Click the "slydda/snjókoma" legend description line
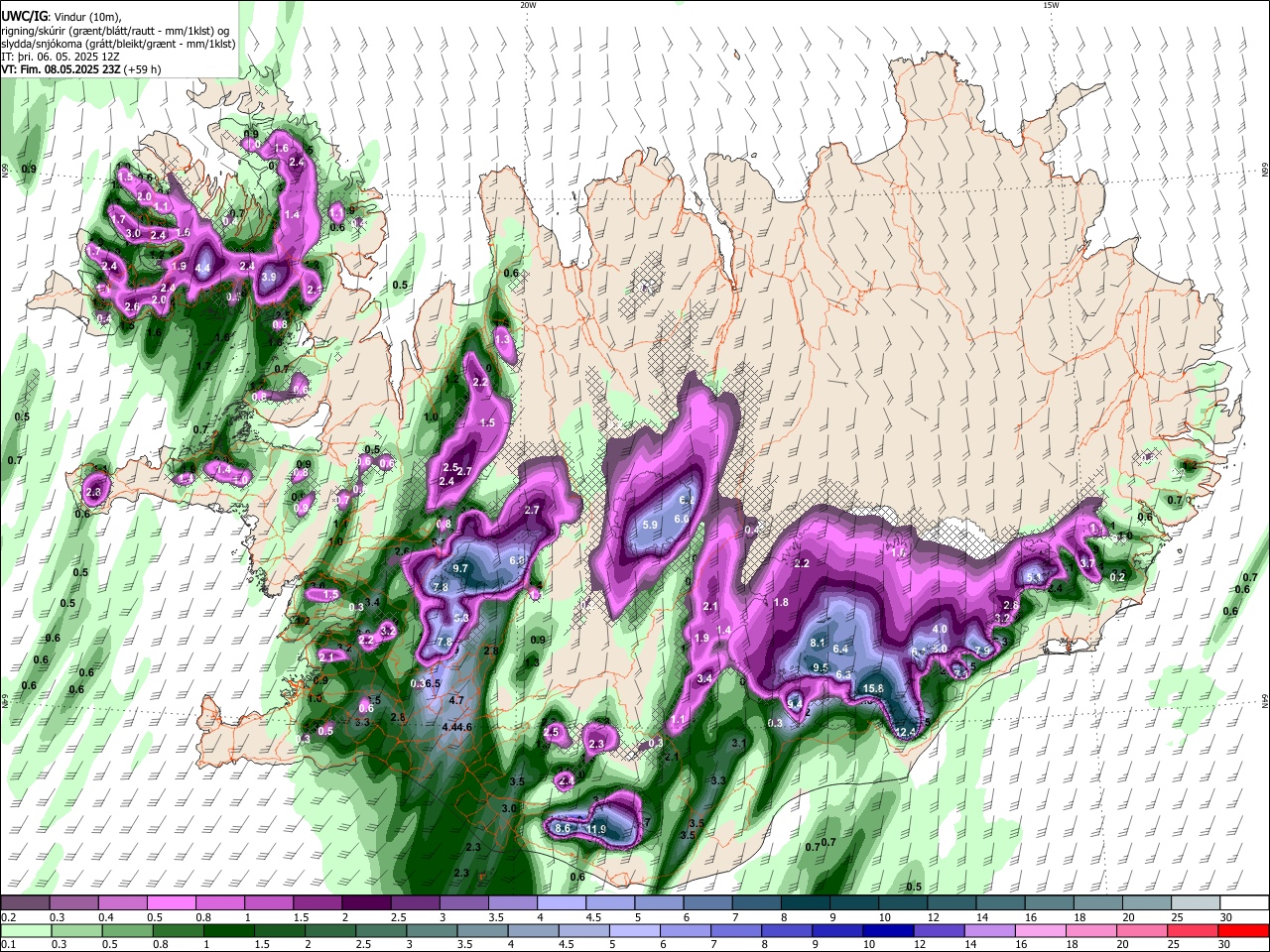 (x=118, y=44)
